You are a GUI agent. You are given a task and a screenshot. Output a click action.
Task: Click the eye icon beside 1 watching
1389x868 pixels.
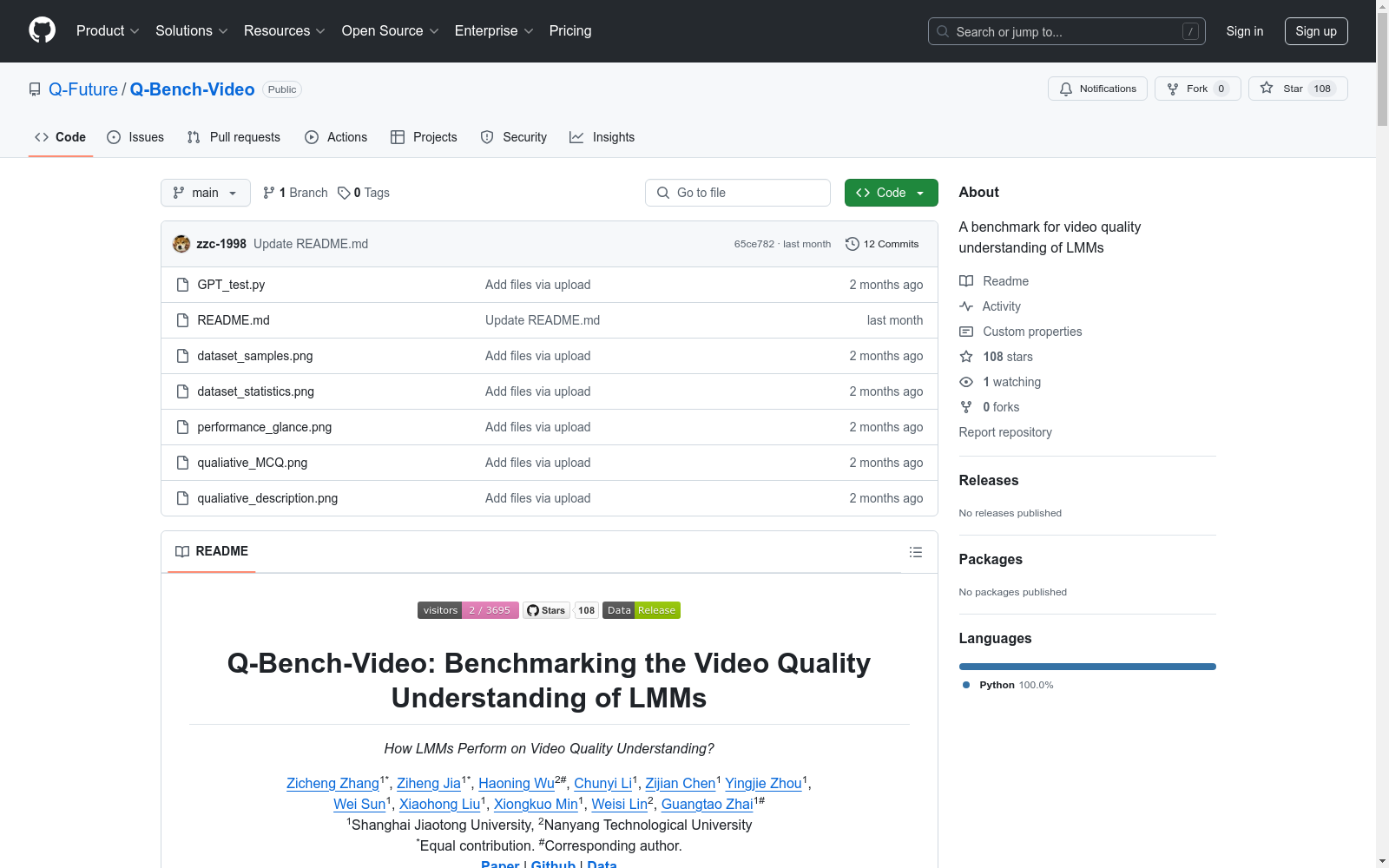point(966,382)
